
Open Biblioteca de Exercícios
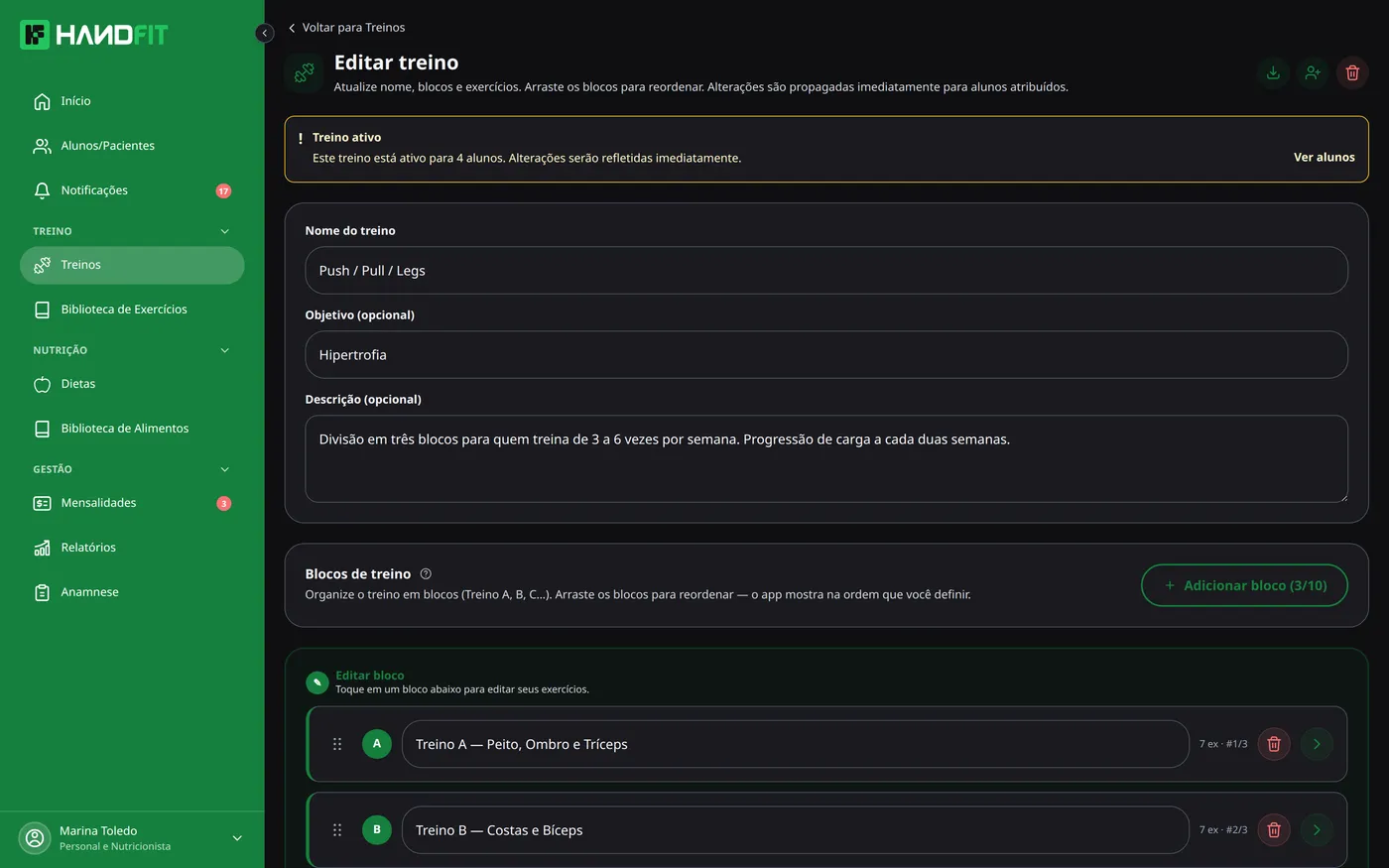[132, 310]
